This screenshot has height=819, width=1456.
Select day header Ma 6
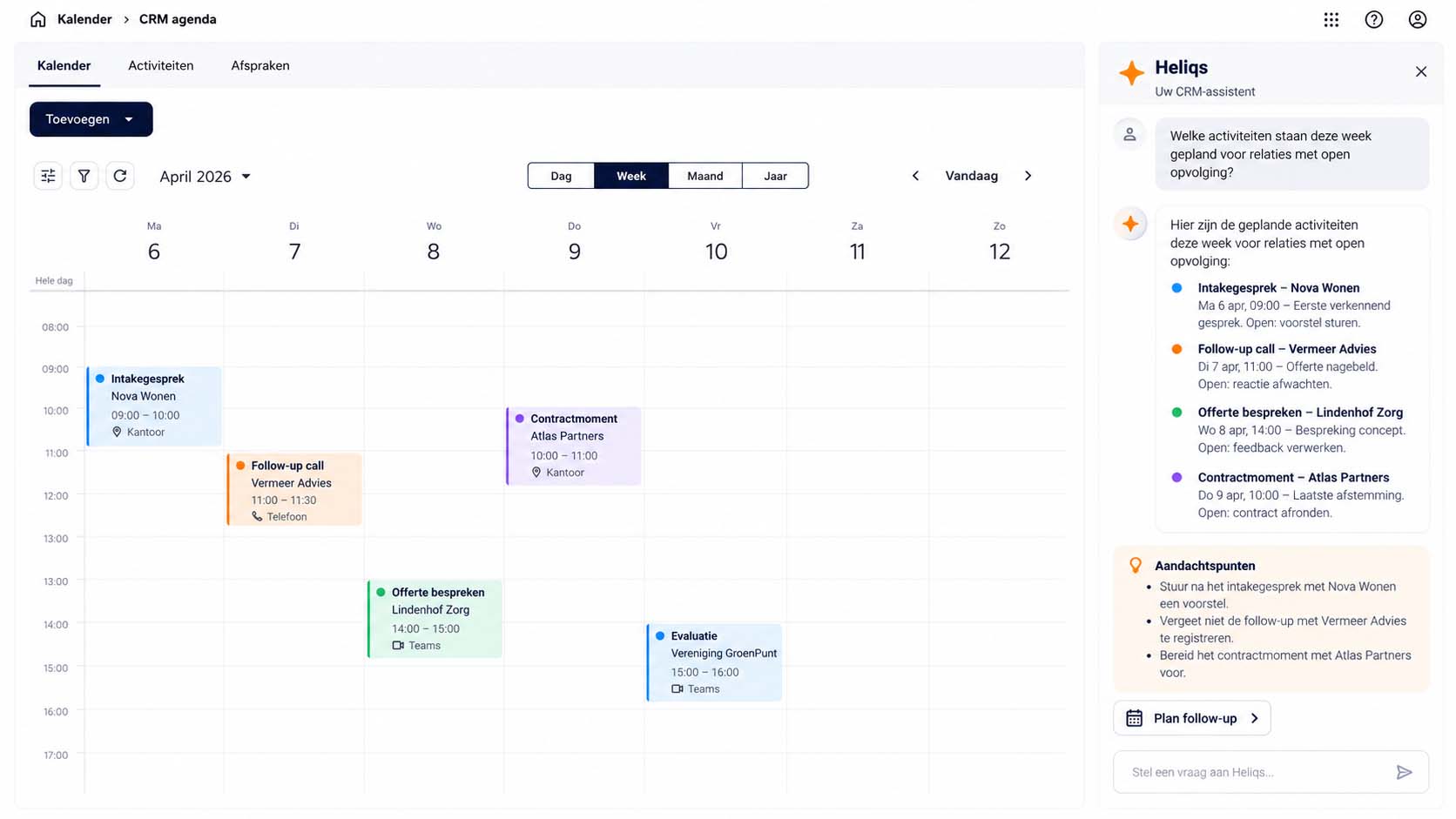154,243
